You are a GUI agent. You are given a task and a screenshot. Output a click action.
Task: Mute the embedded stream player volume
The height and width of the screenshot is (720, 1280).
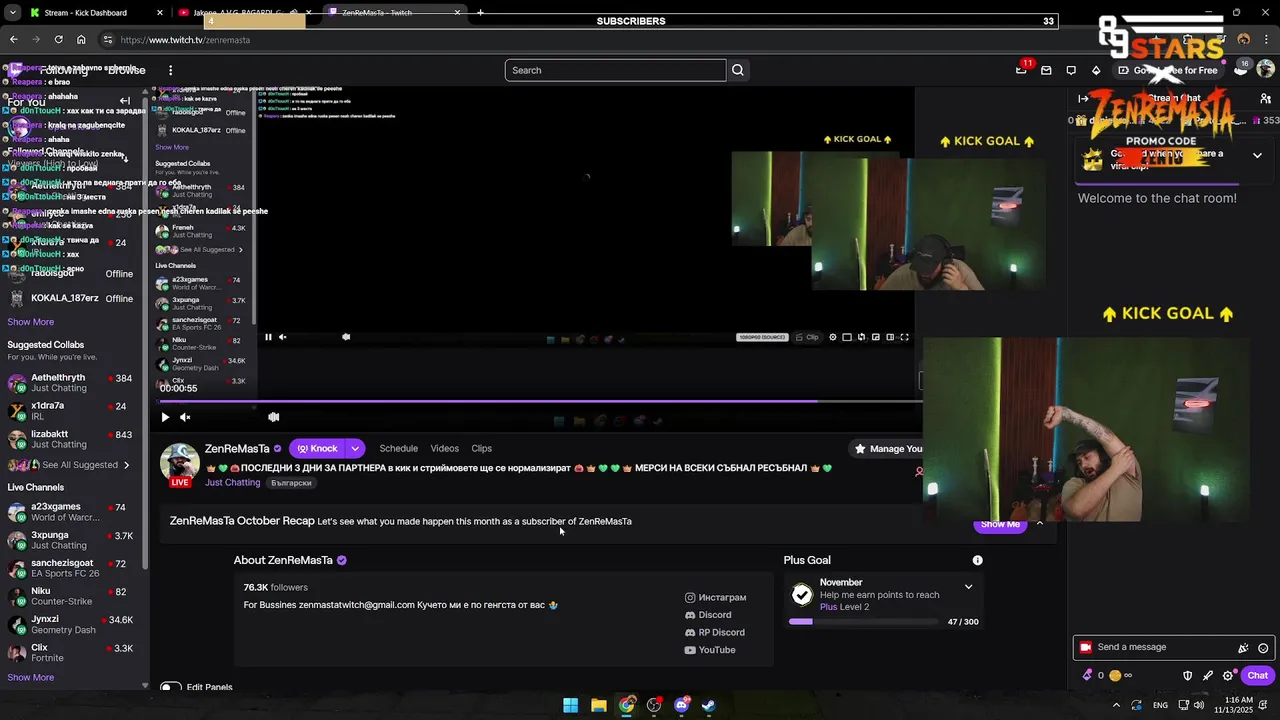tap(282, 337)
